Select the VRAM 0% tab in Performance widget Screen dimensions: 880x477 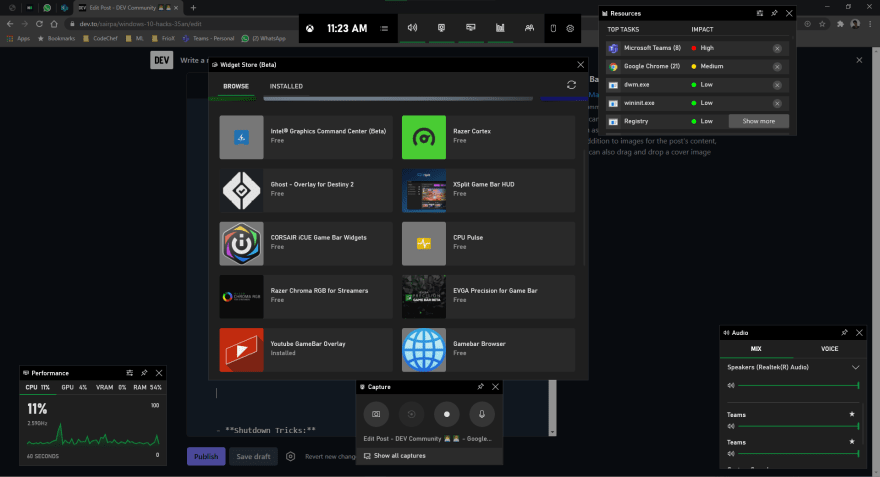[x=111, y=388]
